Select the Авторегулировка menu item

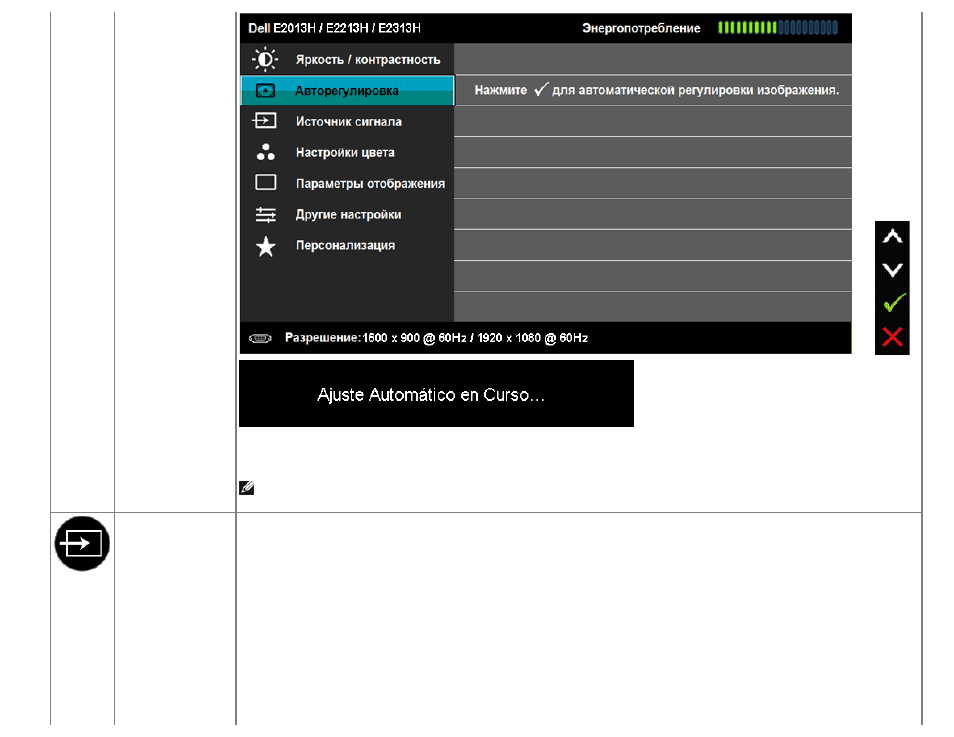tap(347, 90)
